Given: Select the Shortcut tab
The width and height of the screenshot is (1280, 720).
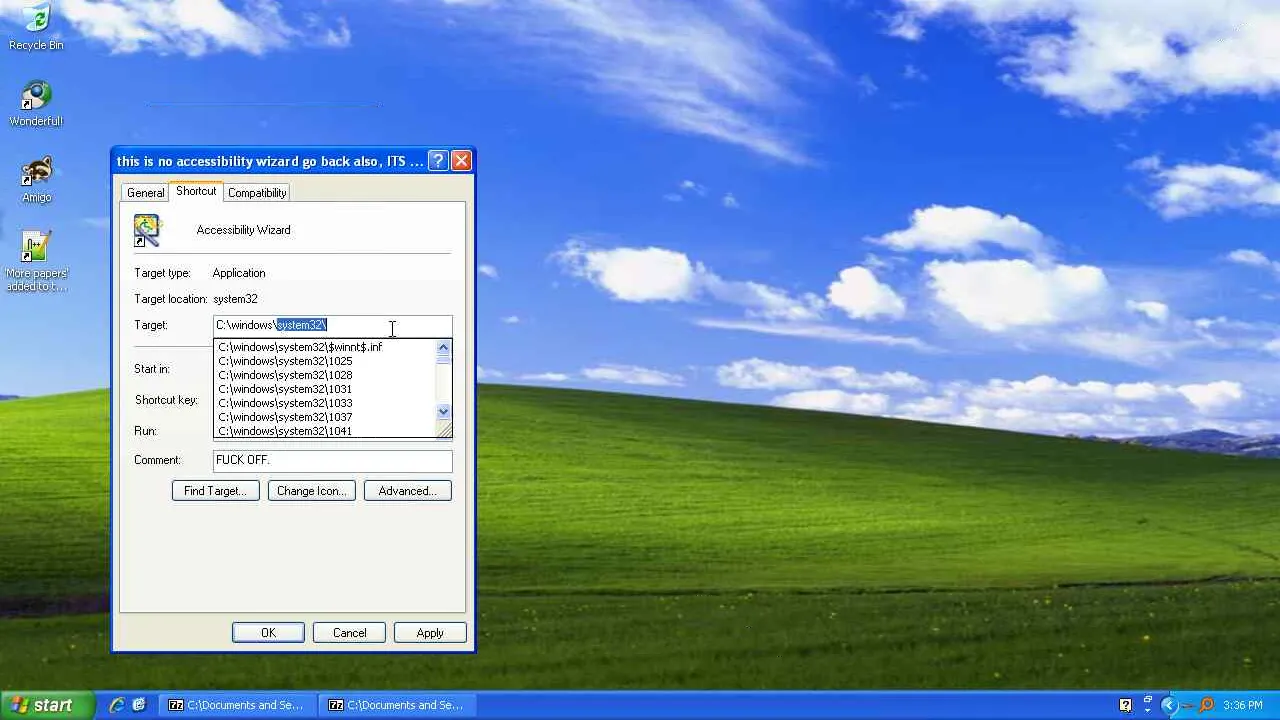Looking at the screenshot, I should coord(196,191).
